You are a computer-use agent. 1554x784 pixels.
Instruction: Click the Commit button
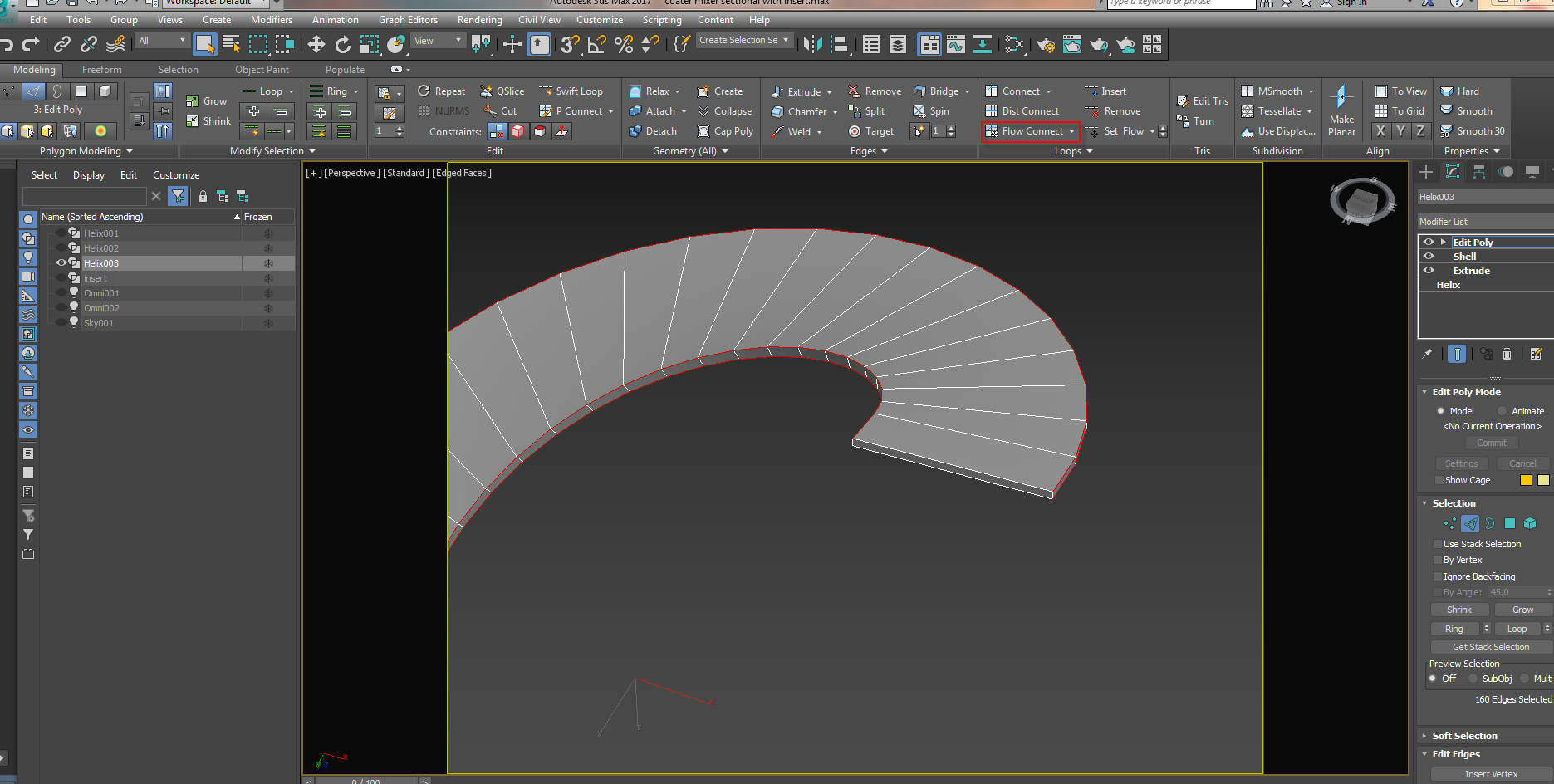[x=1491, y=442]
